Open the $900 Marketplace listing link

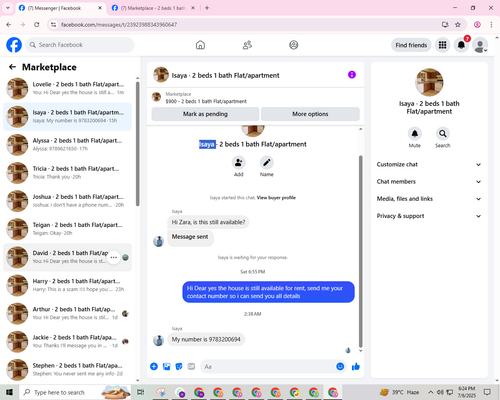(x=206, y=101)
